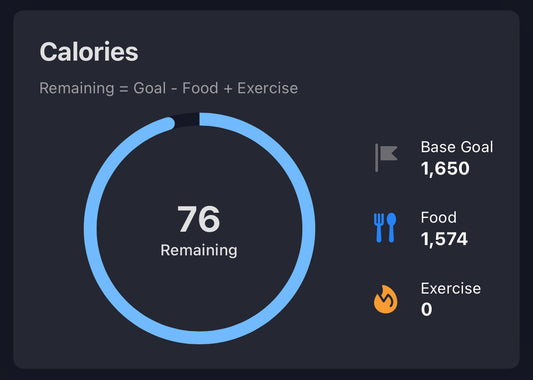This screenshot has width=533, height=380.
Task: Click the blue fork and spoon icon
Action: pos(385,227)
